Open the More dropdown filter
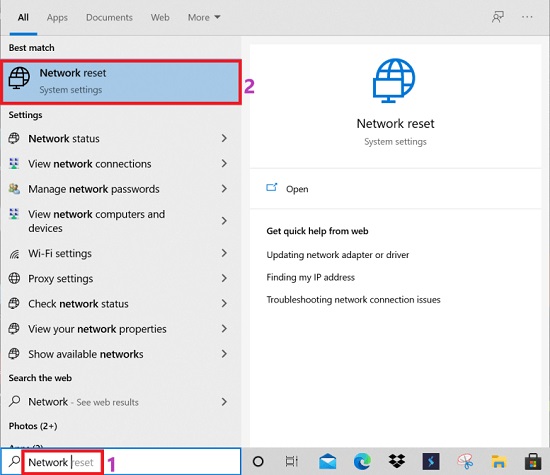This screenshot has width=550, height=475. point(204,18)
